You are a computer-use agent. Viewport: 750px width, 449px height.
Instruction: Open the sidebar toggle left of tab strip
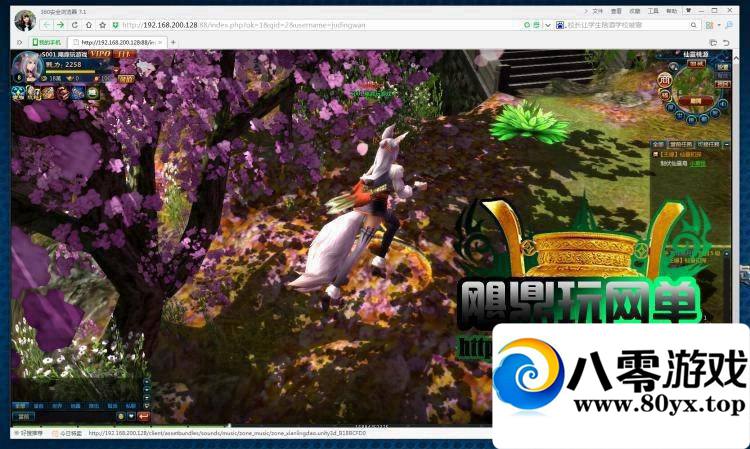19,43
